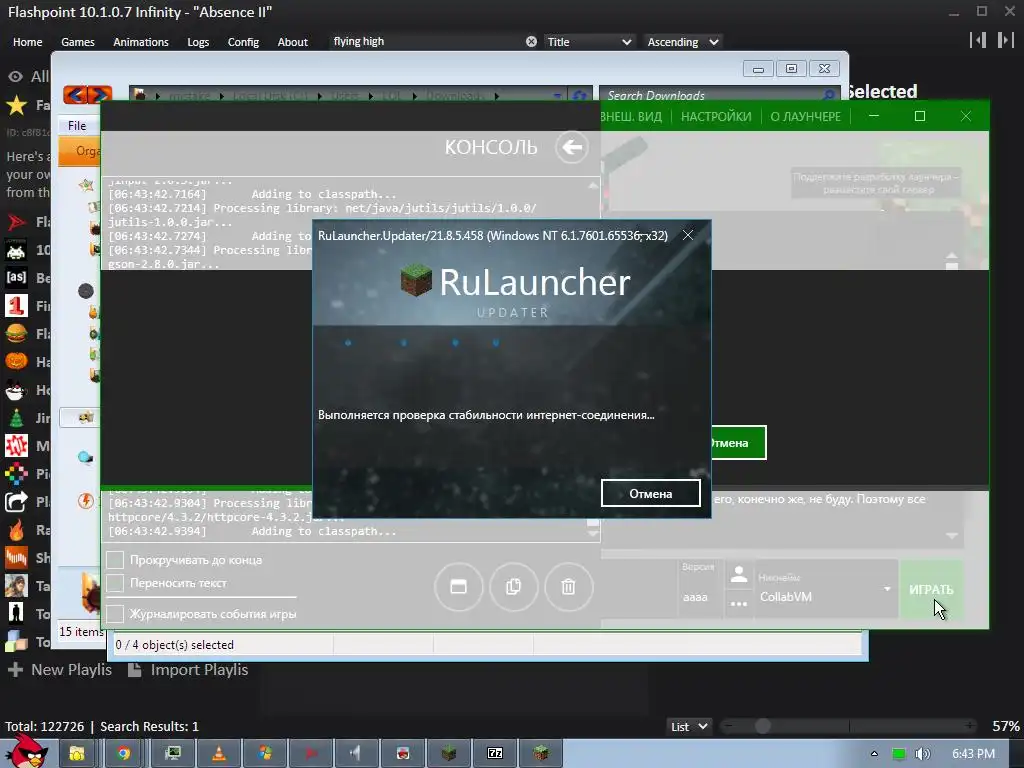Click volume speaker tray icon
The height and width of the screenshot is (768, 1024).
[x=922, y=754]
